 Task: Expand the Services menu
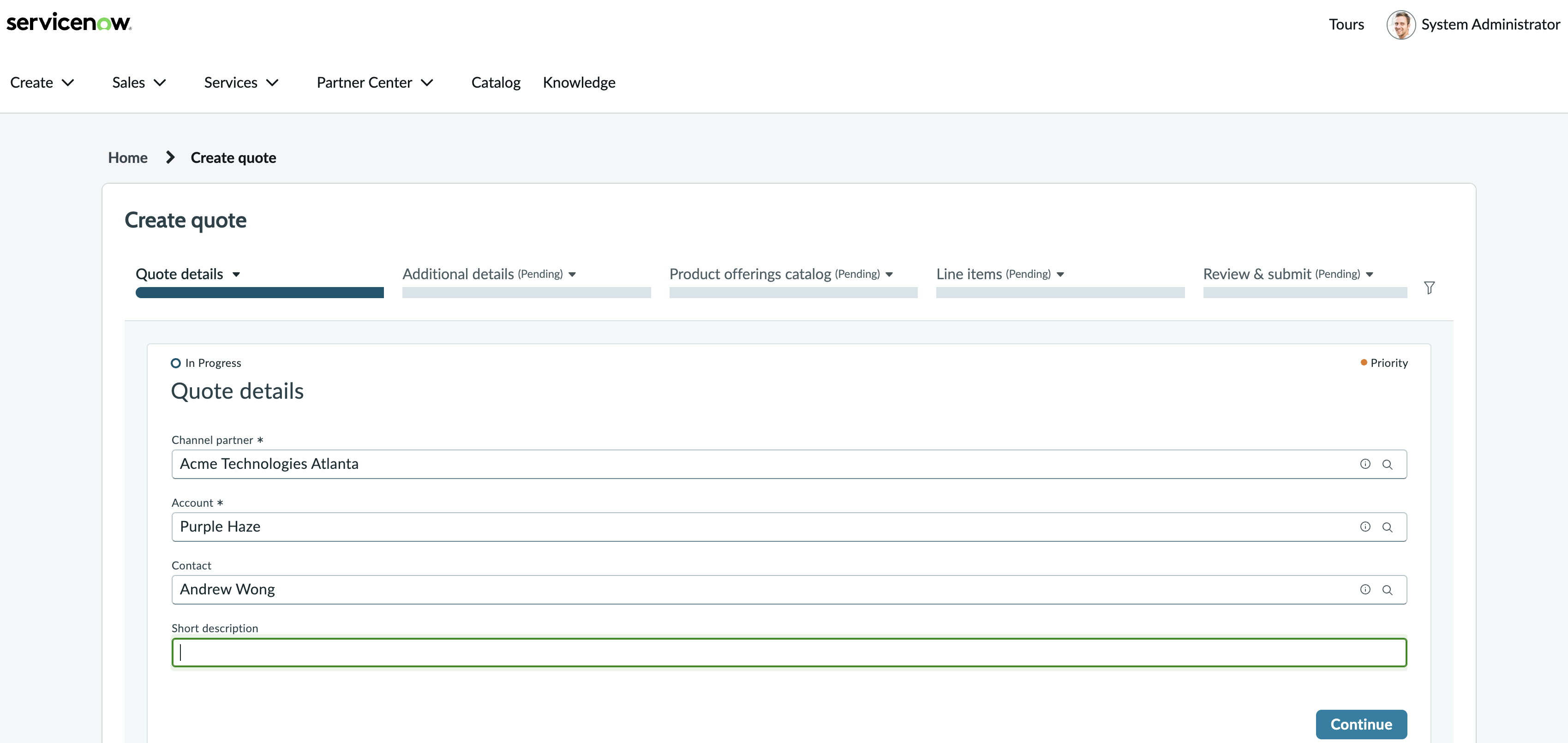(x=241, y=83)
